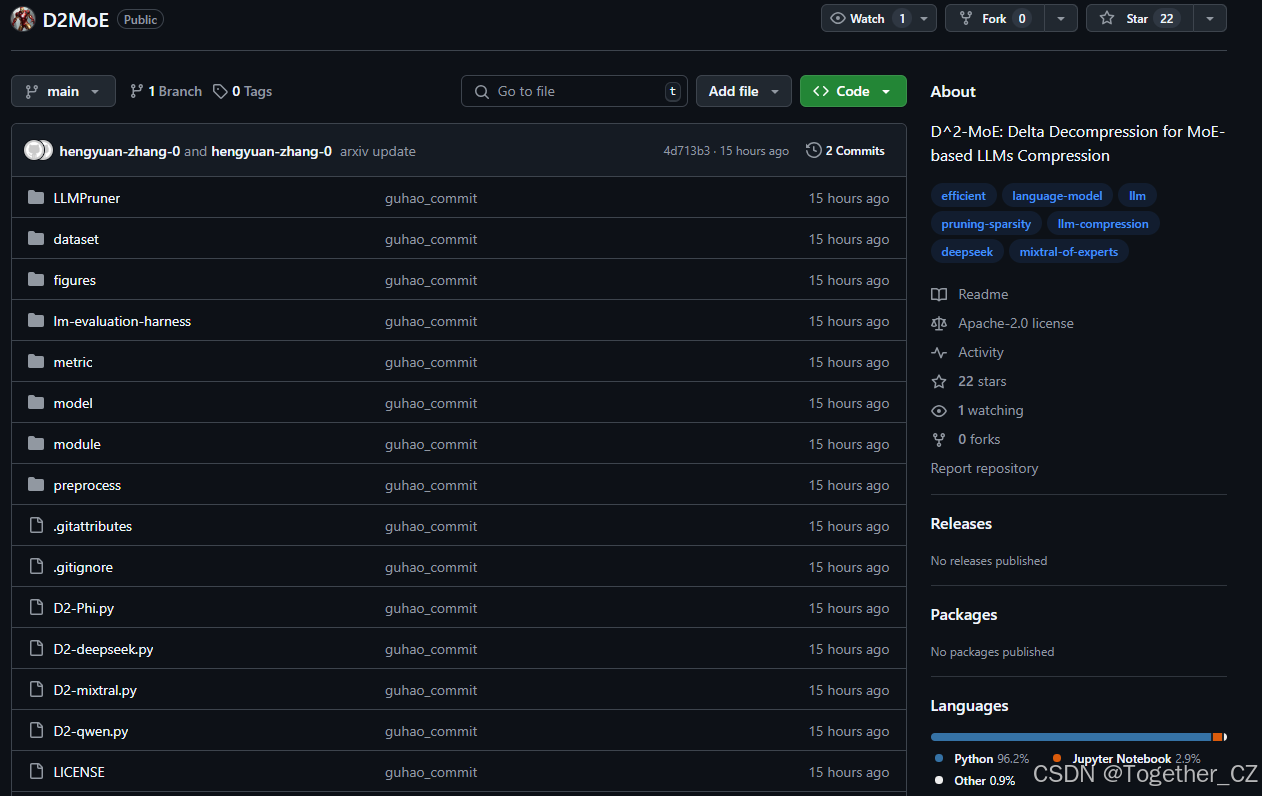
Task: Click the .gitattributes file icon
Action: (36, 526)
